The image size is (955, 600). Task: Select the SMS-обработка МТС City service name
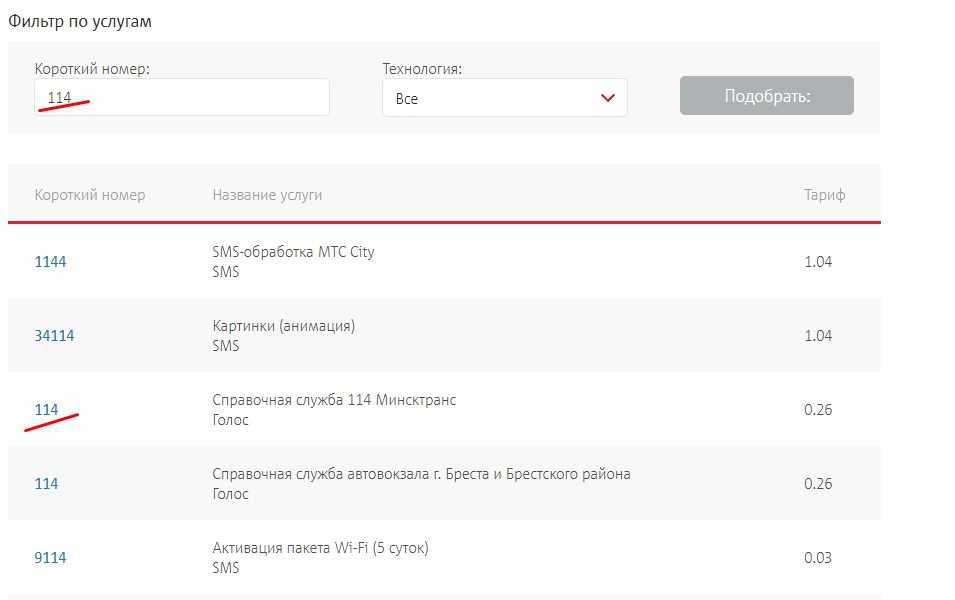[x=293, y=252]
